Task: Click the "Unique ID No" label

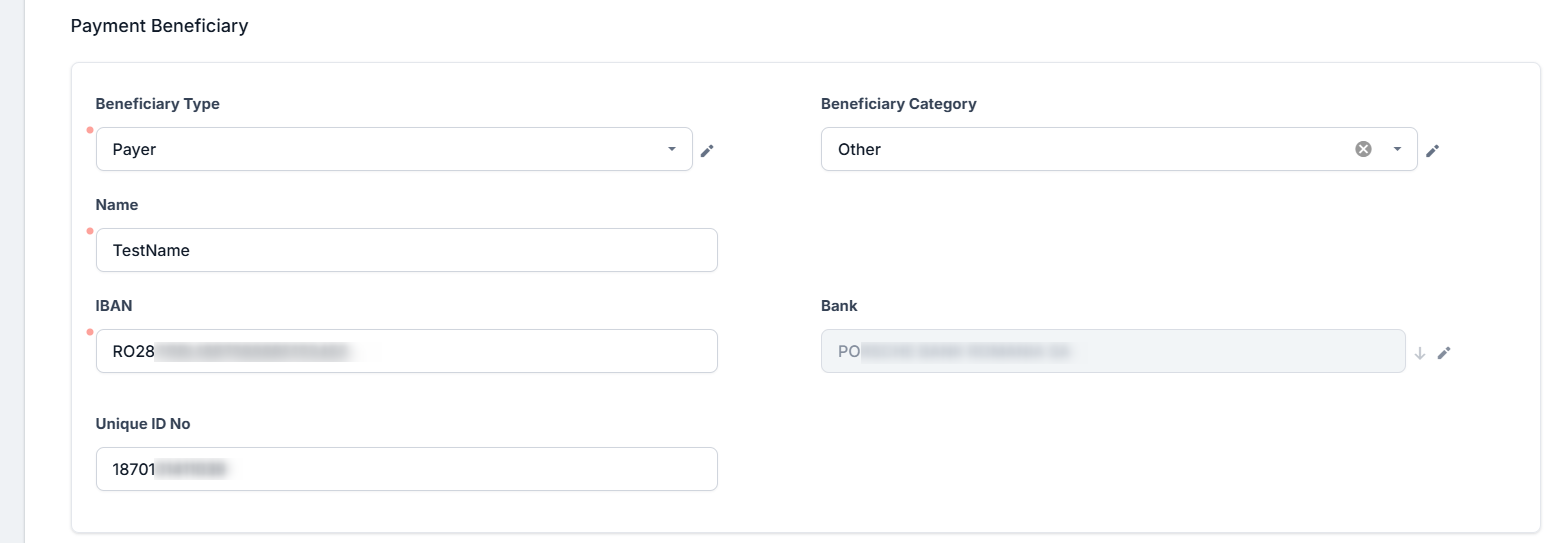Action: tap(143, 424)
